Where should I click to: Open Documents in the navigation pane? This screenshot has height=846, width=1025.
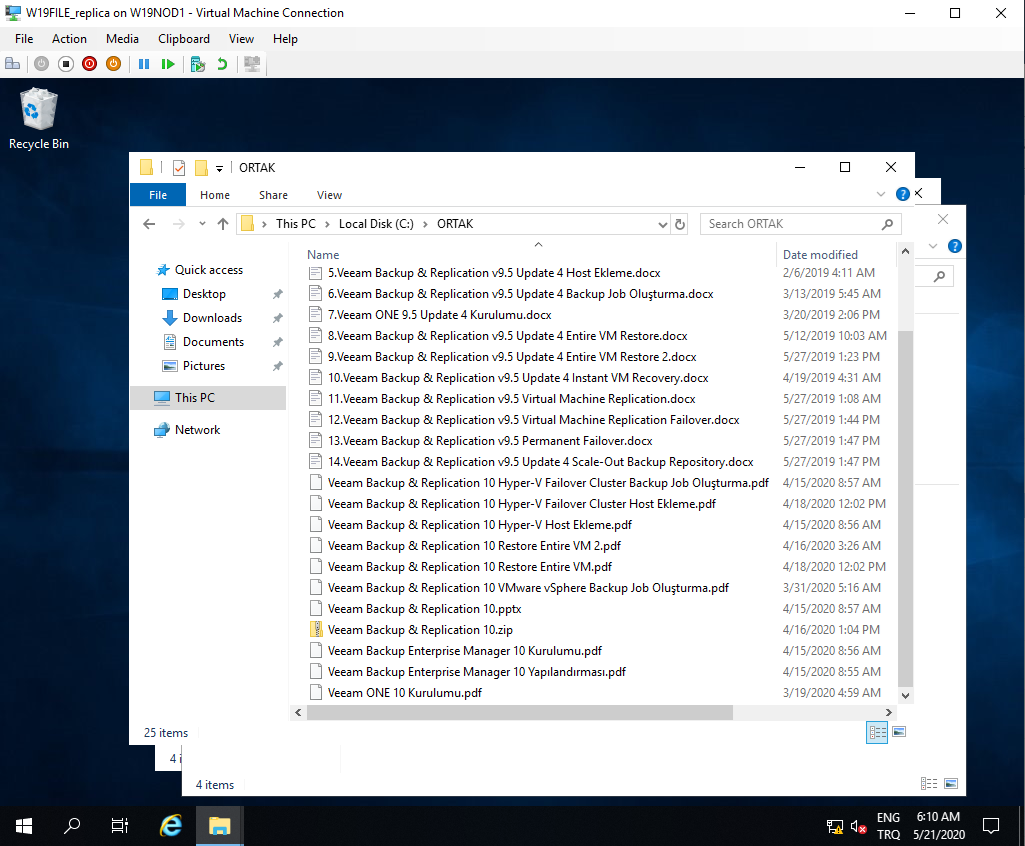coord(213,342)
